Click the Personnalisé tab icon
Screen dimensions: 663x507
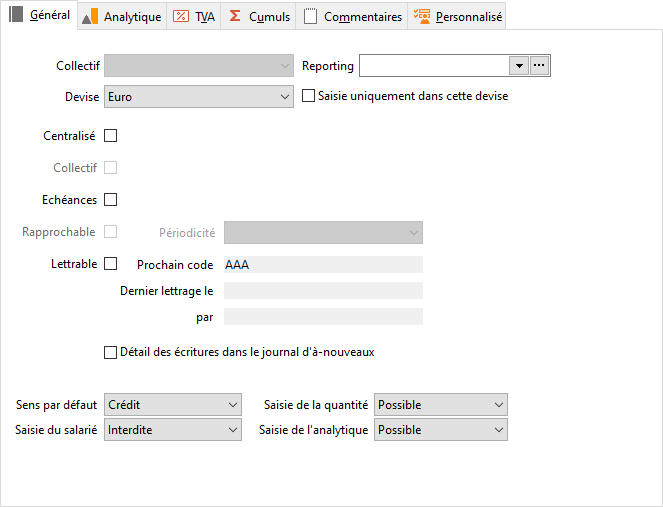point(422,16)
